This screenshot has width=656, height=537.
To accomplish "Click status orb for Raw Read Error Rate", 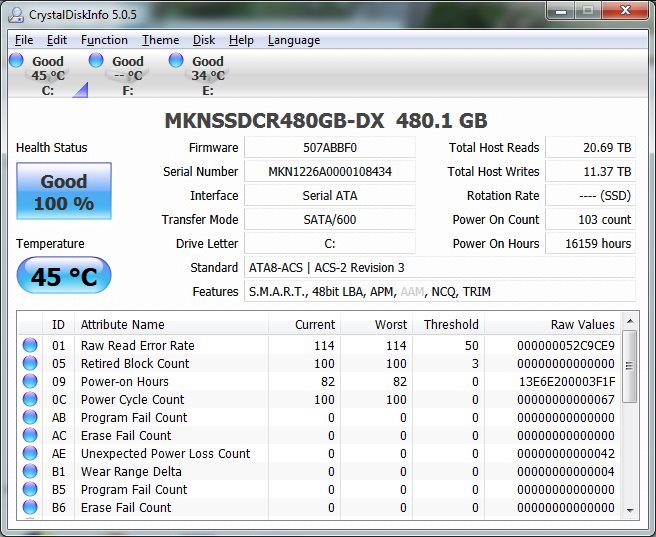I will (x=30, y=345).
